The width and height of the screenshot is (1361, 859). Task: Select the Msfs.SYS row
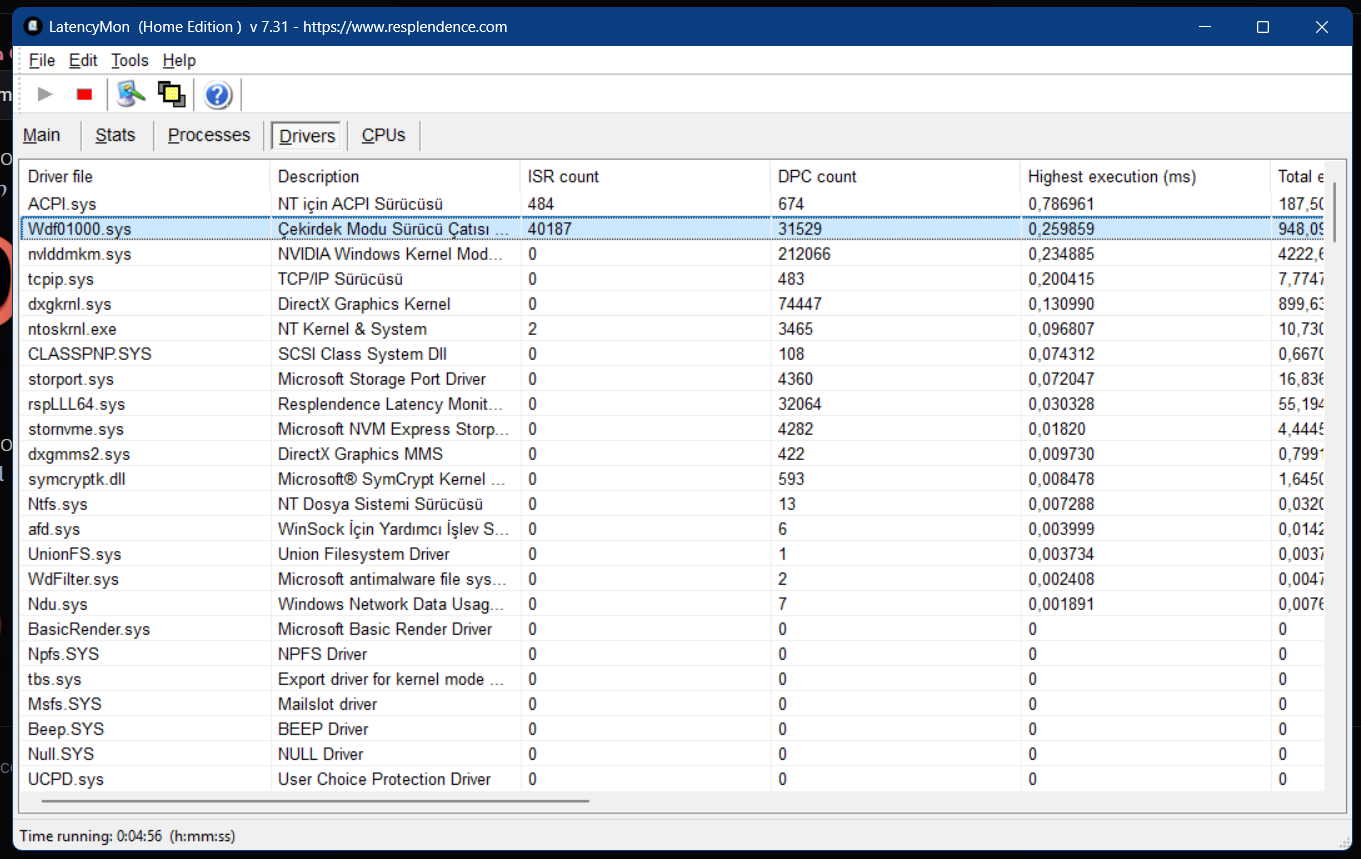672,704
